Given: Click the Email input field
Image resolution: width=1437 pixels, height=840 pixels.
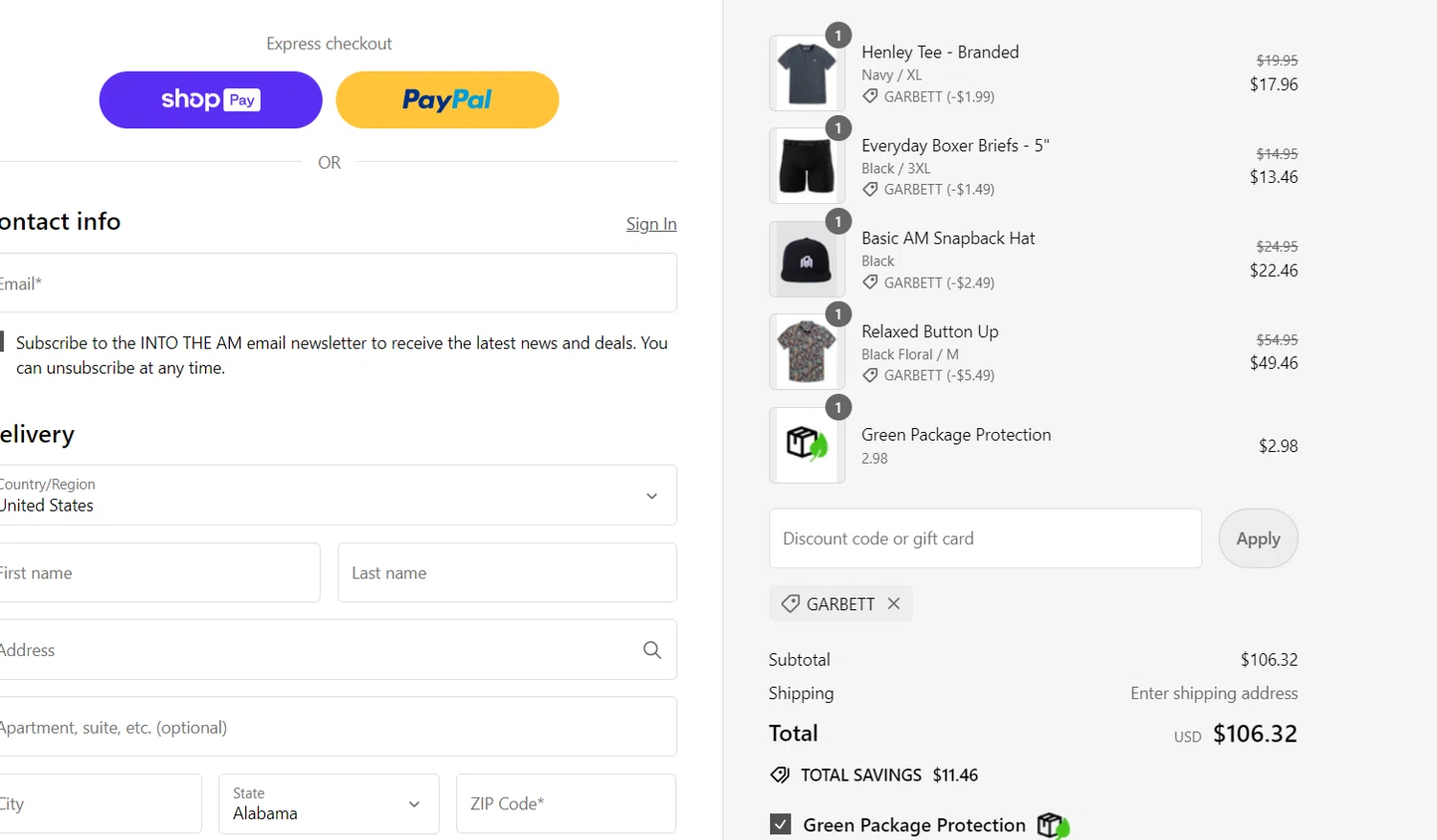Looking at the screenshot, I should pyautogui.click(x=337, y=284).
